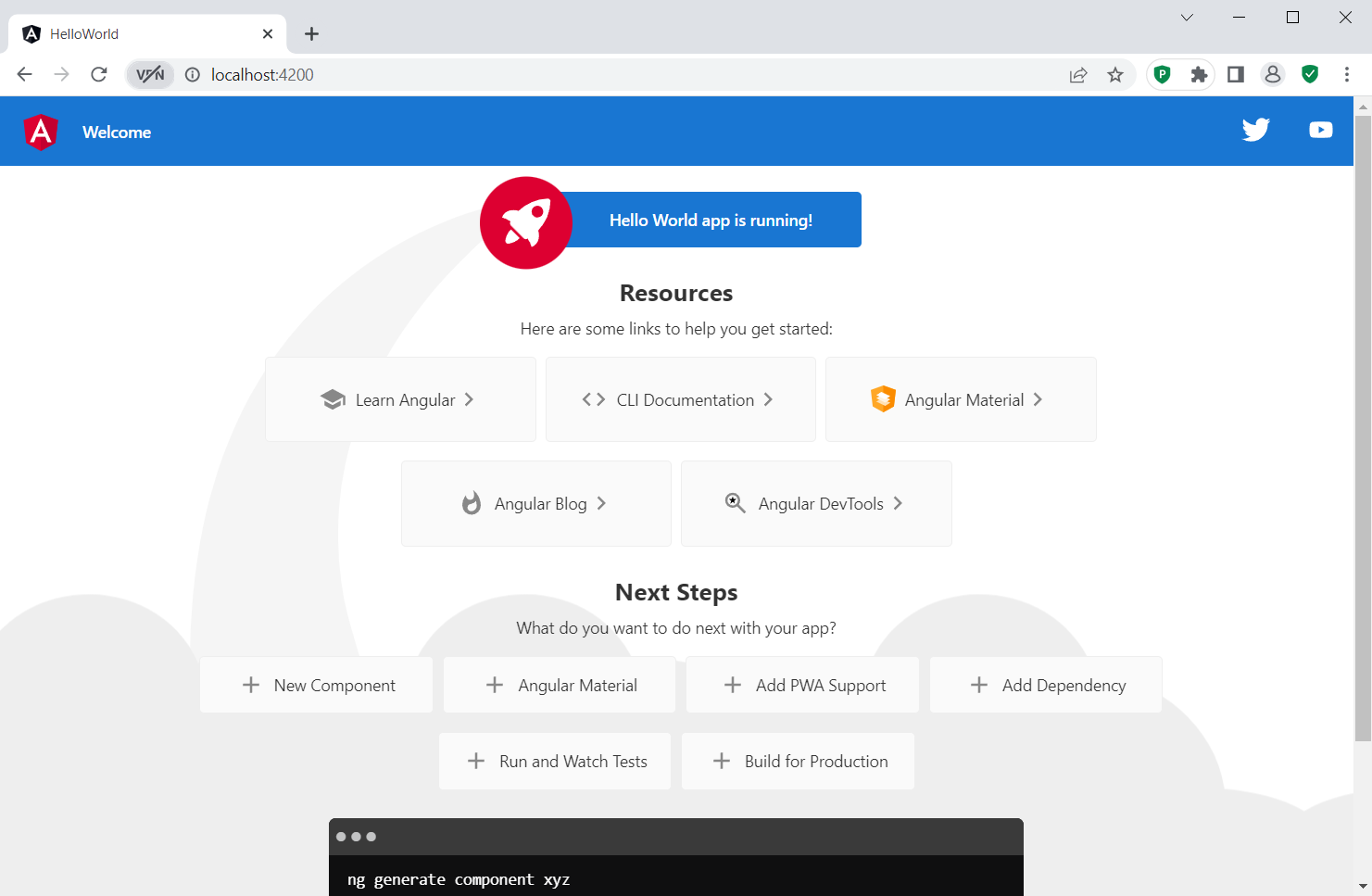Click the orange shield icon on the Angular Material resource card

click(x=883, y=398)
